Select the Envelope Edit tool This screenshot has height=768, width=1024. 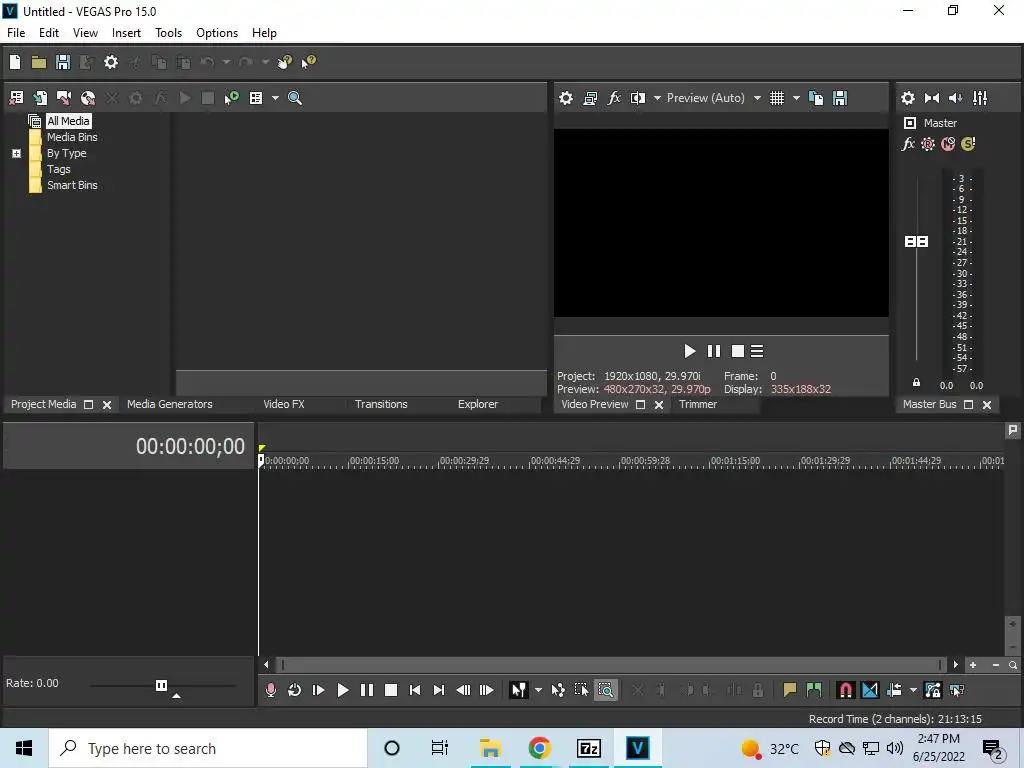[558, 690]
